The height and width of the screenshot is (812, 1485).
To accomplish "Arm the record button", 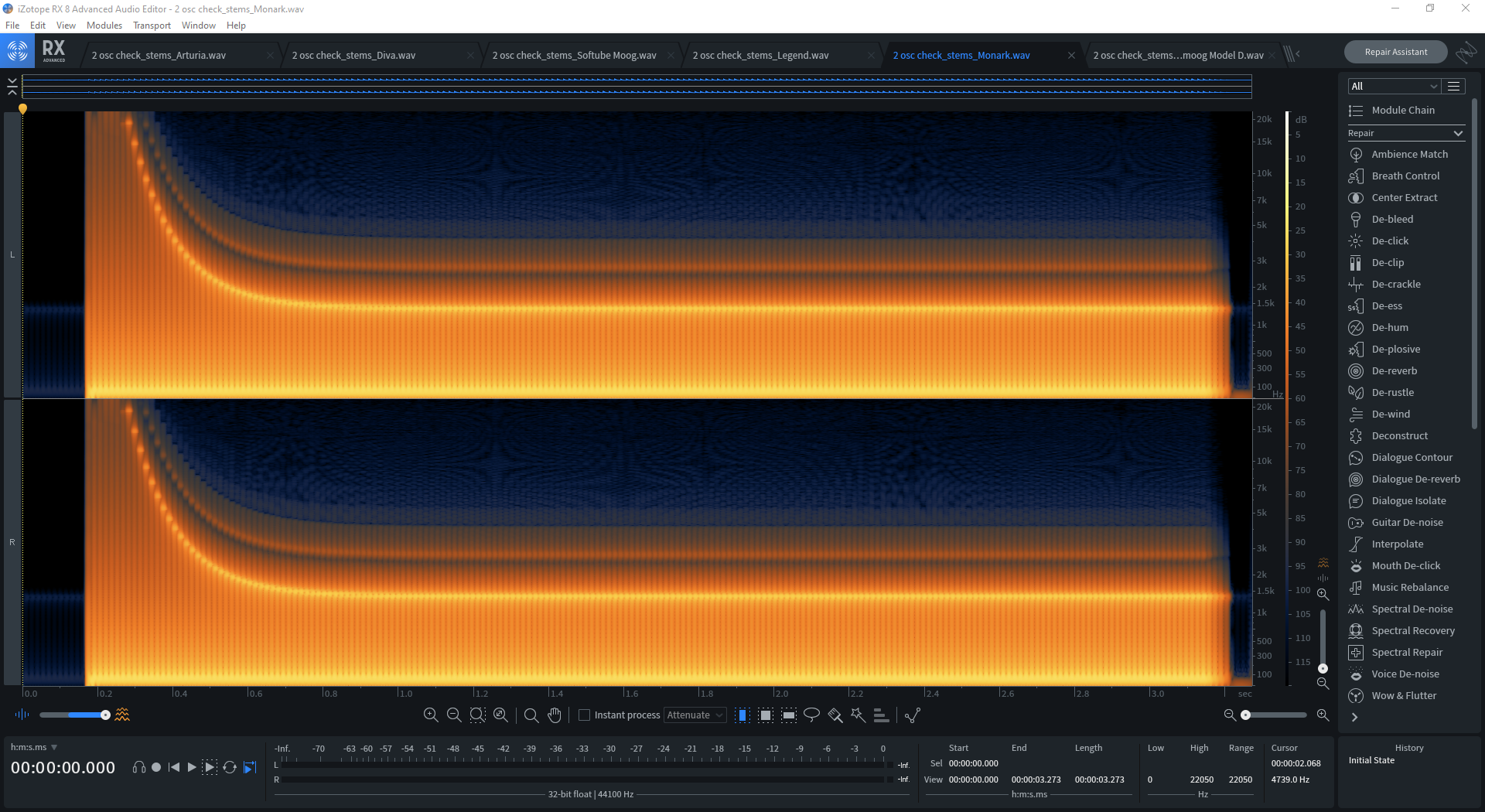I will [156, 767].
